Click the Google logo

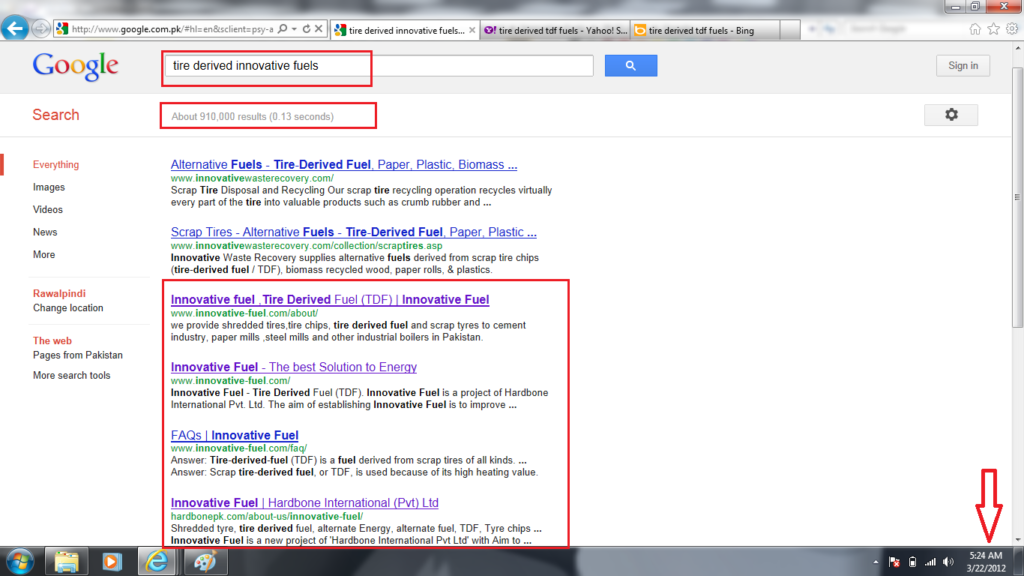[75, 67]
